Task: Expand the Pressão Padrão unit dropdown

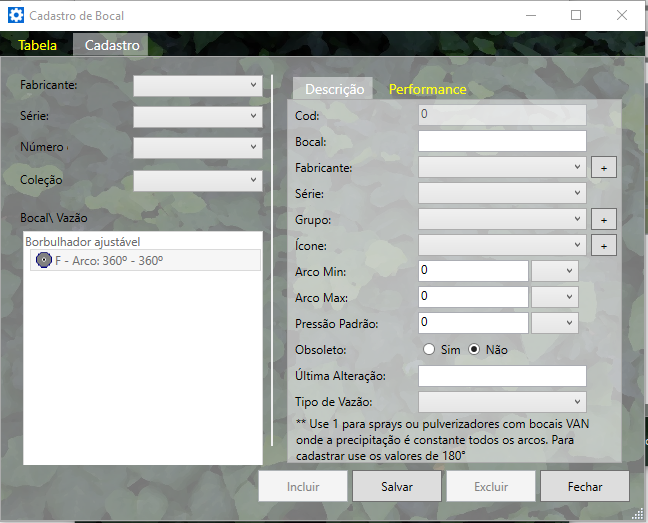Action: pos(555,323)
